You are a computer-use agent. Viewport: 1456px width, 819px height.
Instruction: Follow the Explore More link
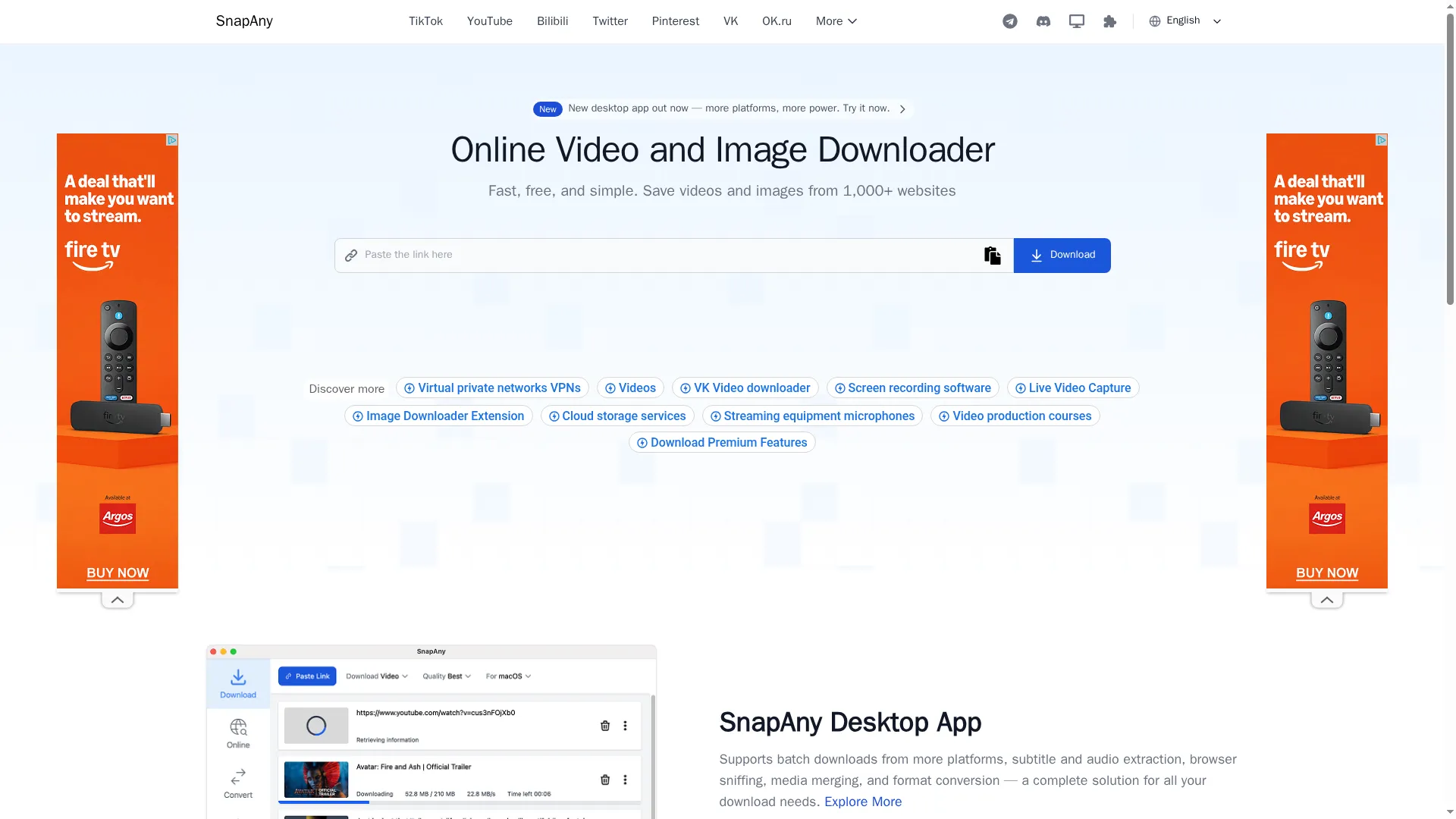pyautogui.click(x=863, y=802)
